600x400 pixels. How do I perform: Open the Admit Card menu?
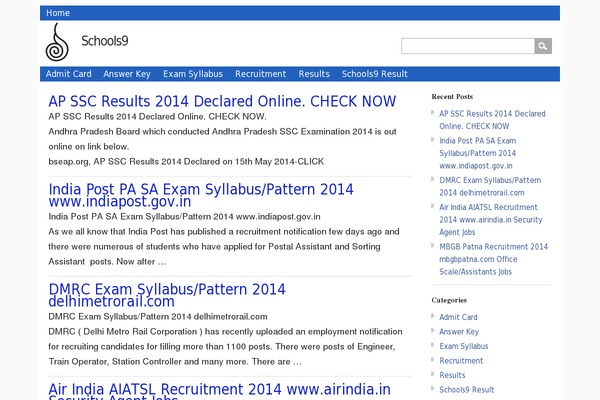click(68, 74)
